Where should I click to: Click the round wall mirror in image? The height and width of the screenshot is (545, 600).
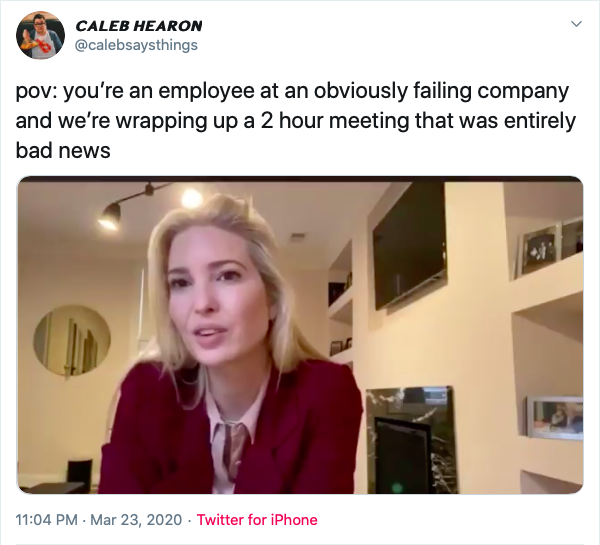72,340
